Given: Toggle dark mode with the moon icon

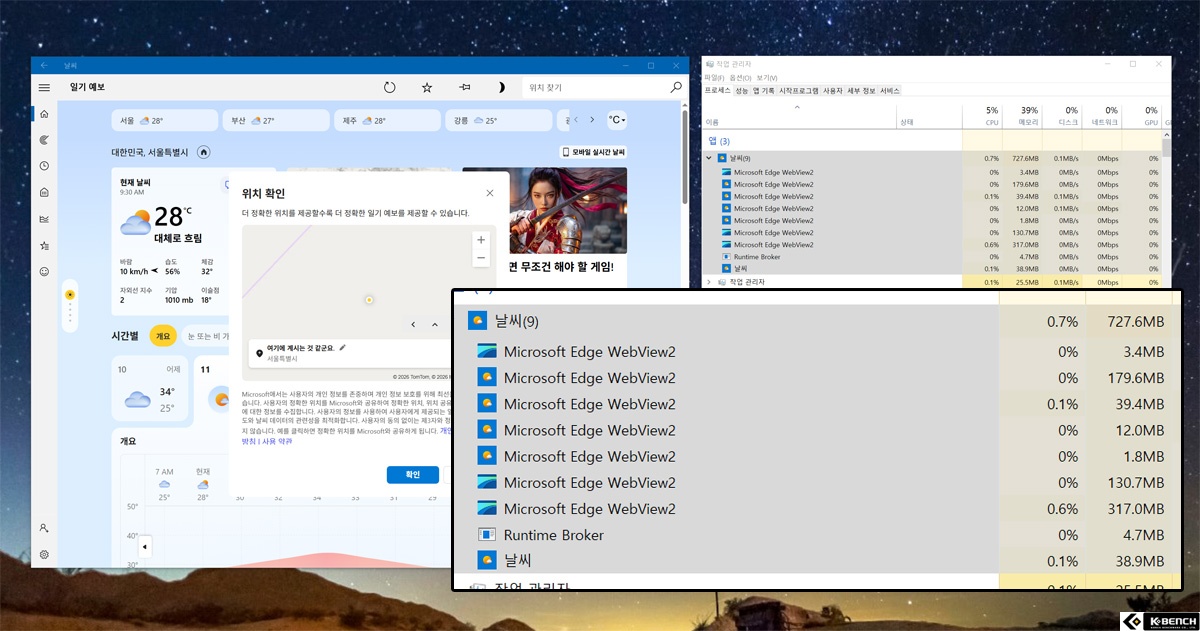Looking at the screenshot, I should pyautogui.click(x=501, y=88).
